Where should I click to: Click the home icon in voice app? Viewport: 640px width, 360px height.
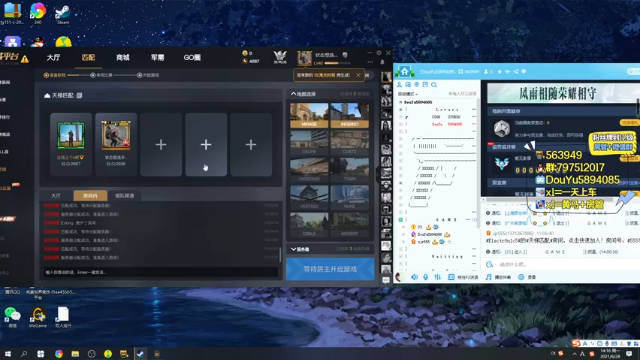pos(404,72)
